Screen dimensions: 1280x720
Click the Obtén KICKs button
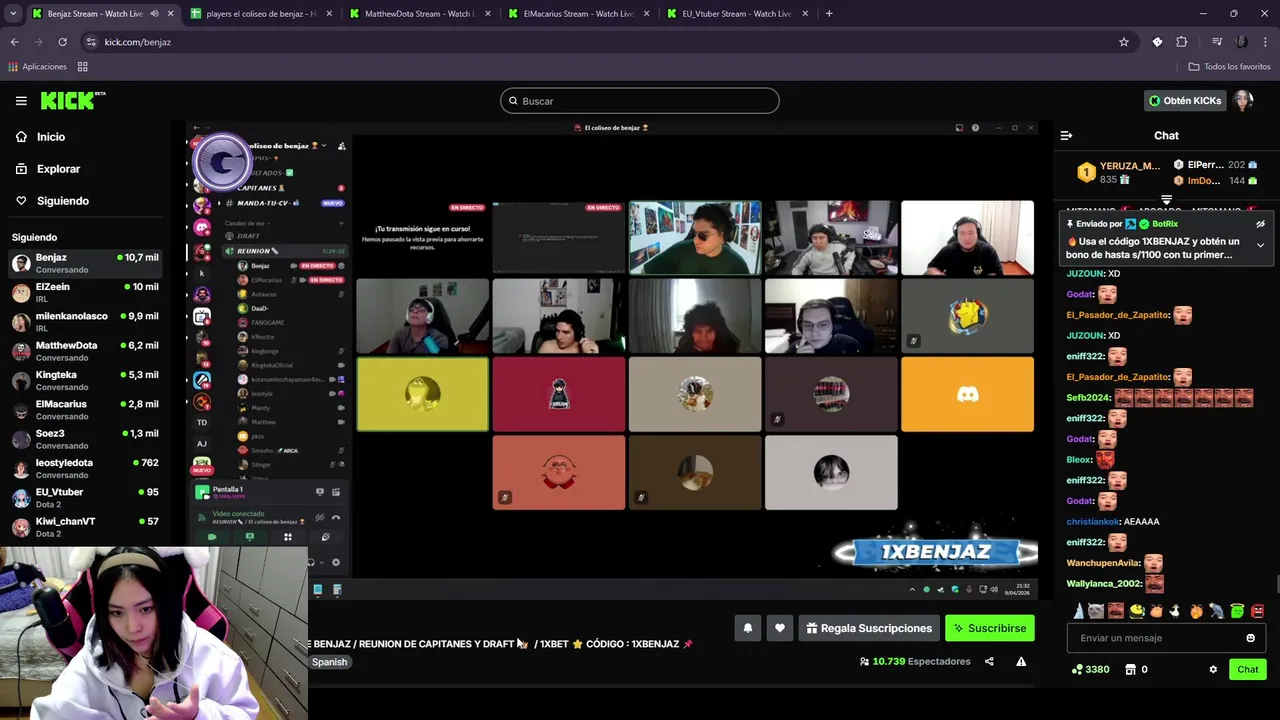1185,101
